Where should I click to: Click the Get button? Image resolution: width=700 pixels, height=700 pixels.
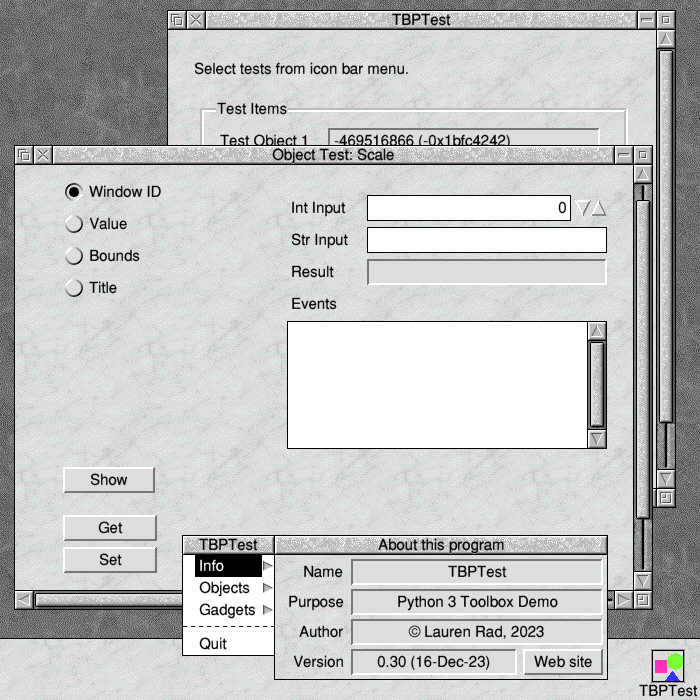click(x=110, y=528)
